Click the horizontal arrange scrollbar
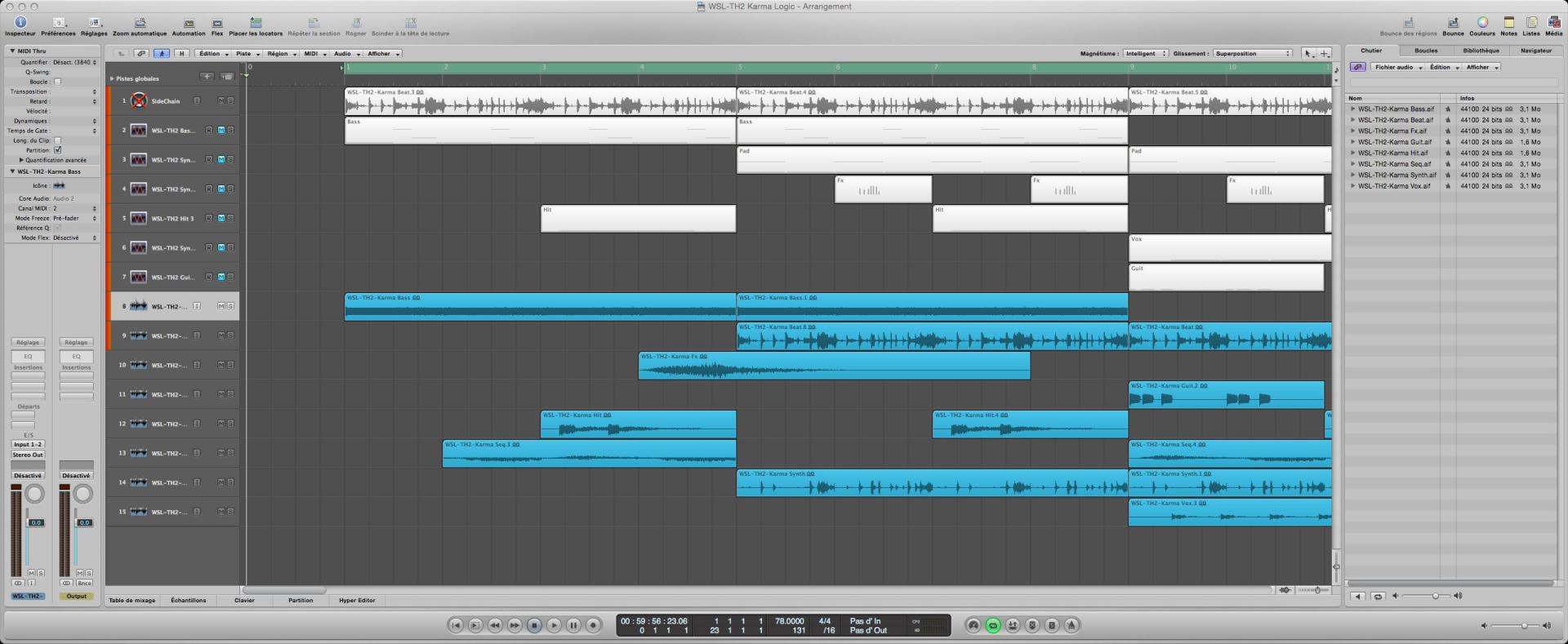The image size is (1568, 644). coord(284,590)
